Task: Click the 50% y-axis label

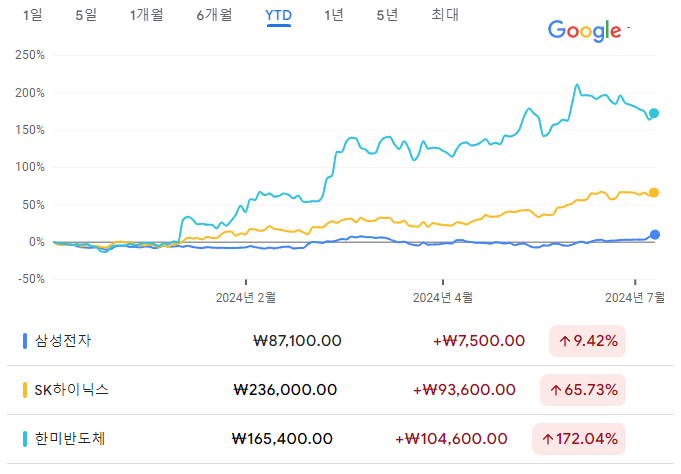Action: click(33, 205)
